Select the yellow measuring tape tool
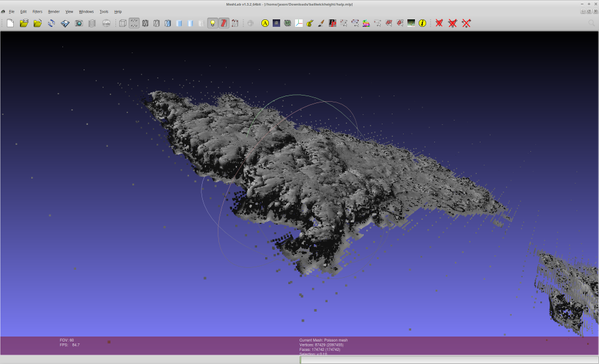The width and height of the screenshot is (599, 364). 310,23
